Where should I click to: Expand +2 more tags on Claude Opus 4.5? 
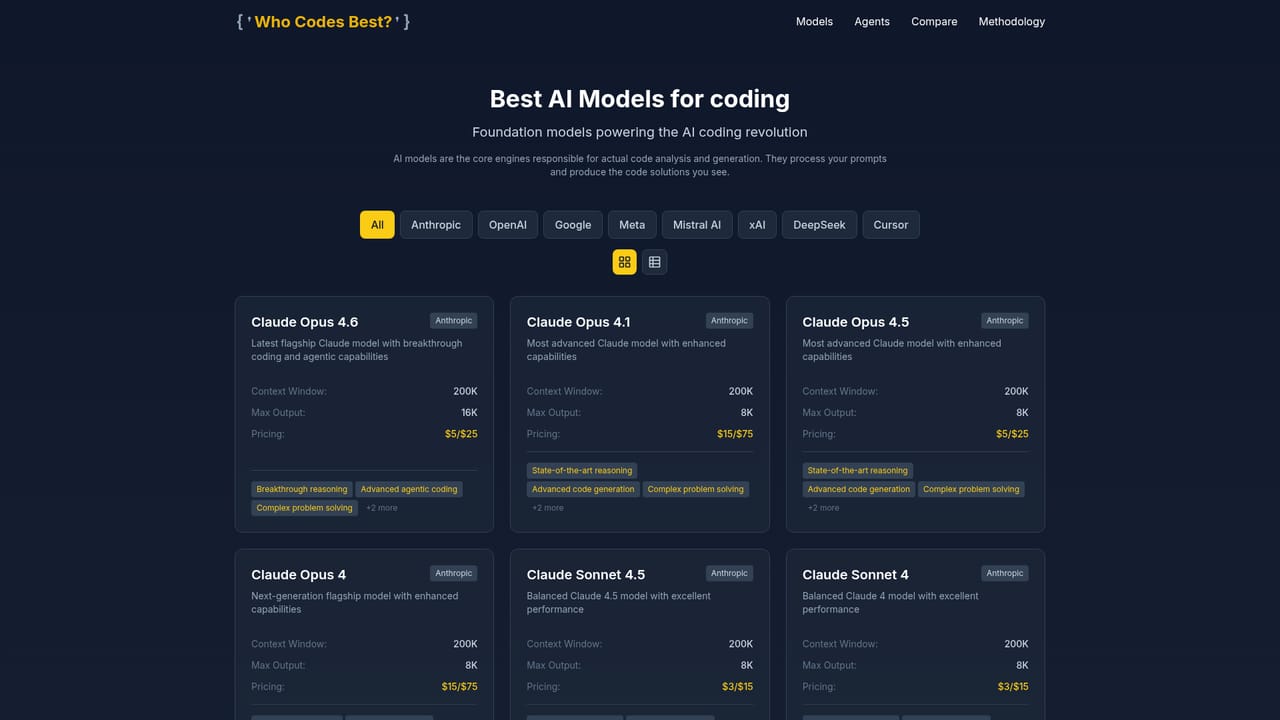[824, 508]
